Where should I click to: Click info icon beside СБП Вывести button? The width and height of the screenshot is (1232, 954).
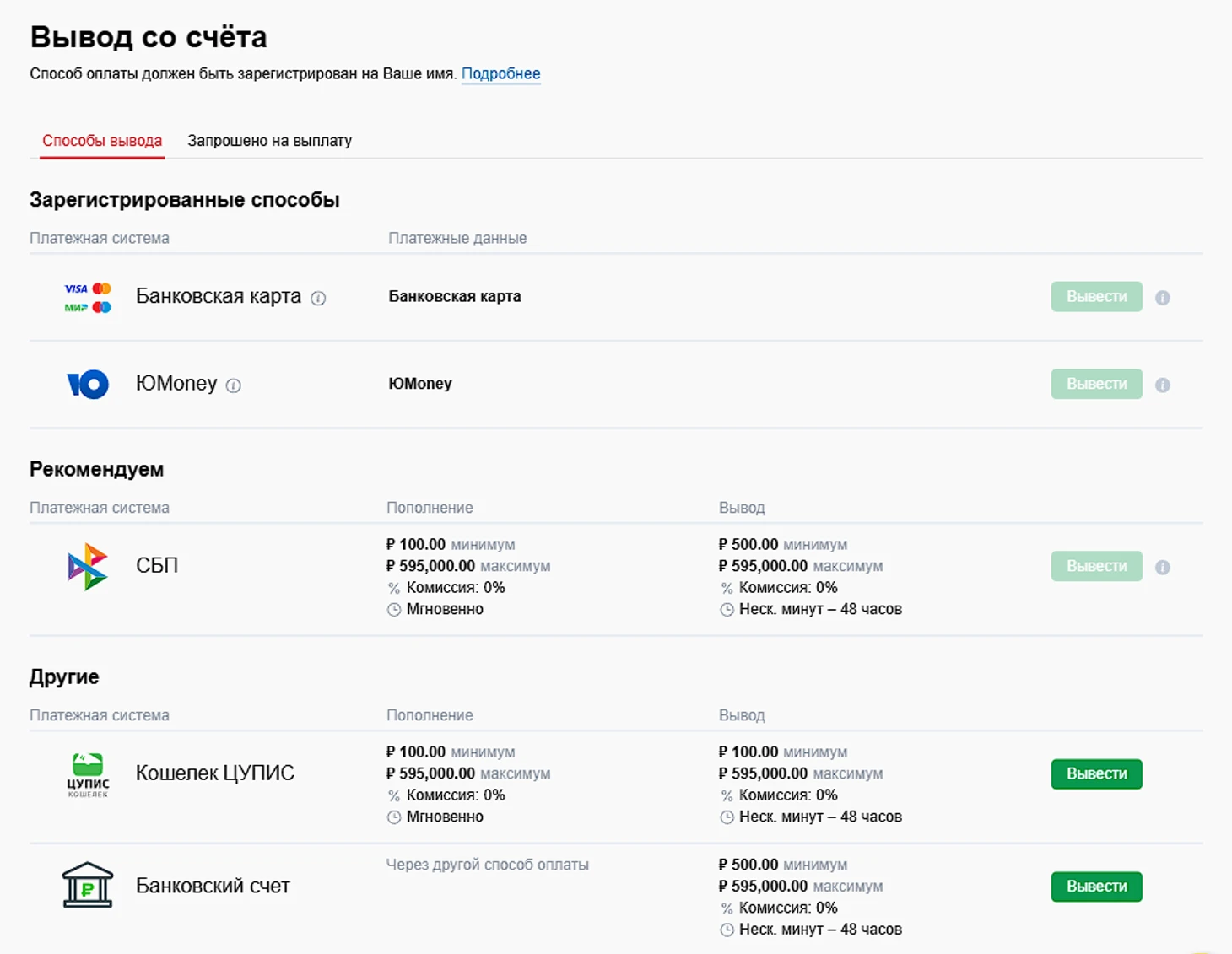1163,568
